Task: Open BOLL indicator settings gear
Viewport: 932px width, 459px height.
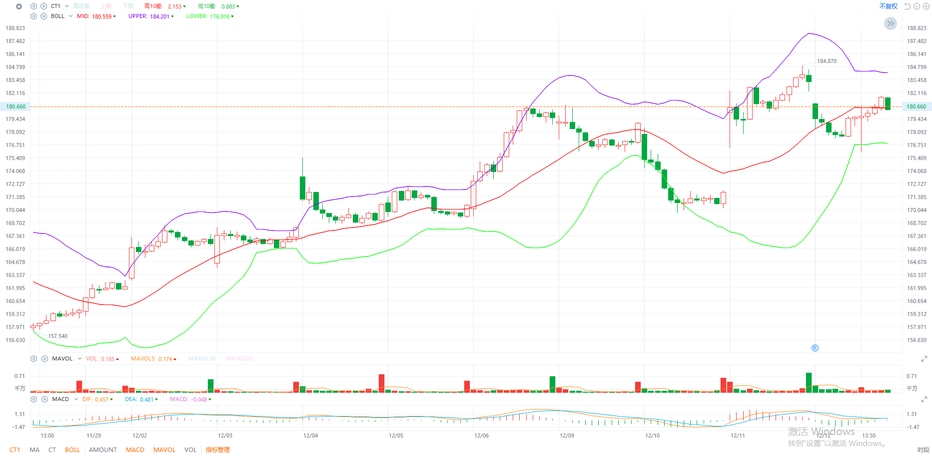Action: click(33, 16)
